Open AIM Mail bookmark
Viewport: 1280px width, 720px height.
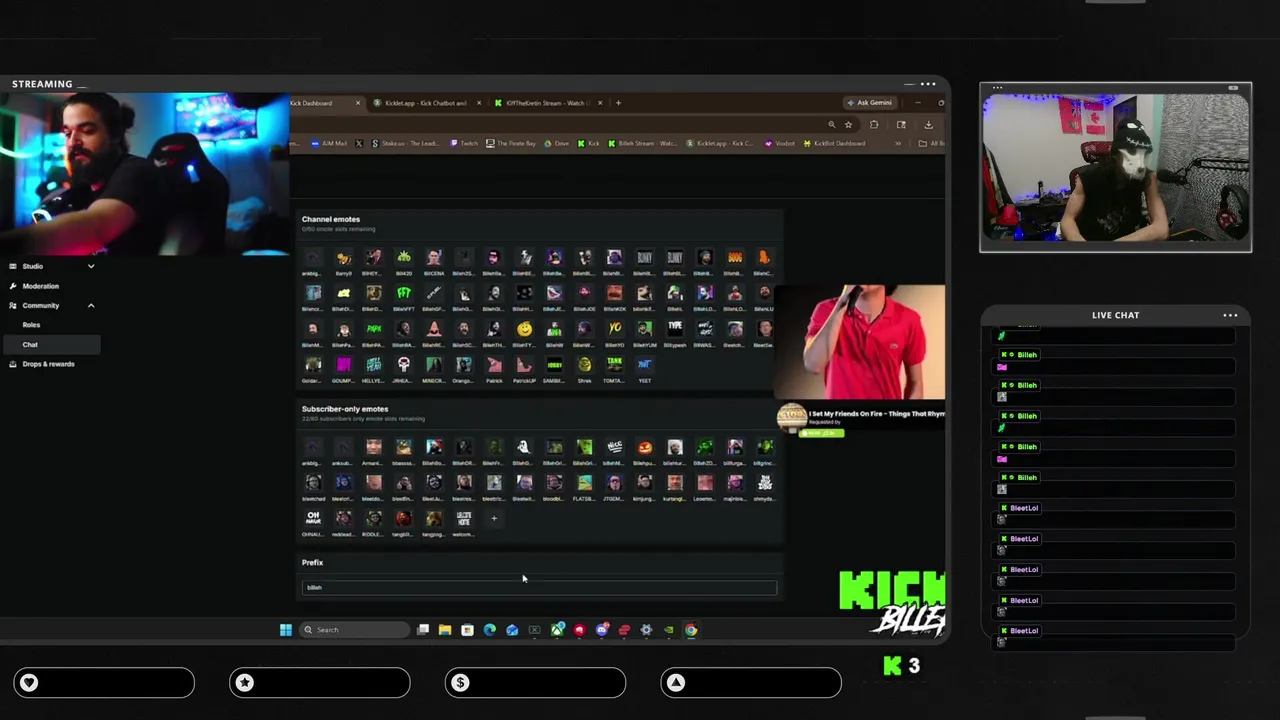(330, 144)
